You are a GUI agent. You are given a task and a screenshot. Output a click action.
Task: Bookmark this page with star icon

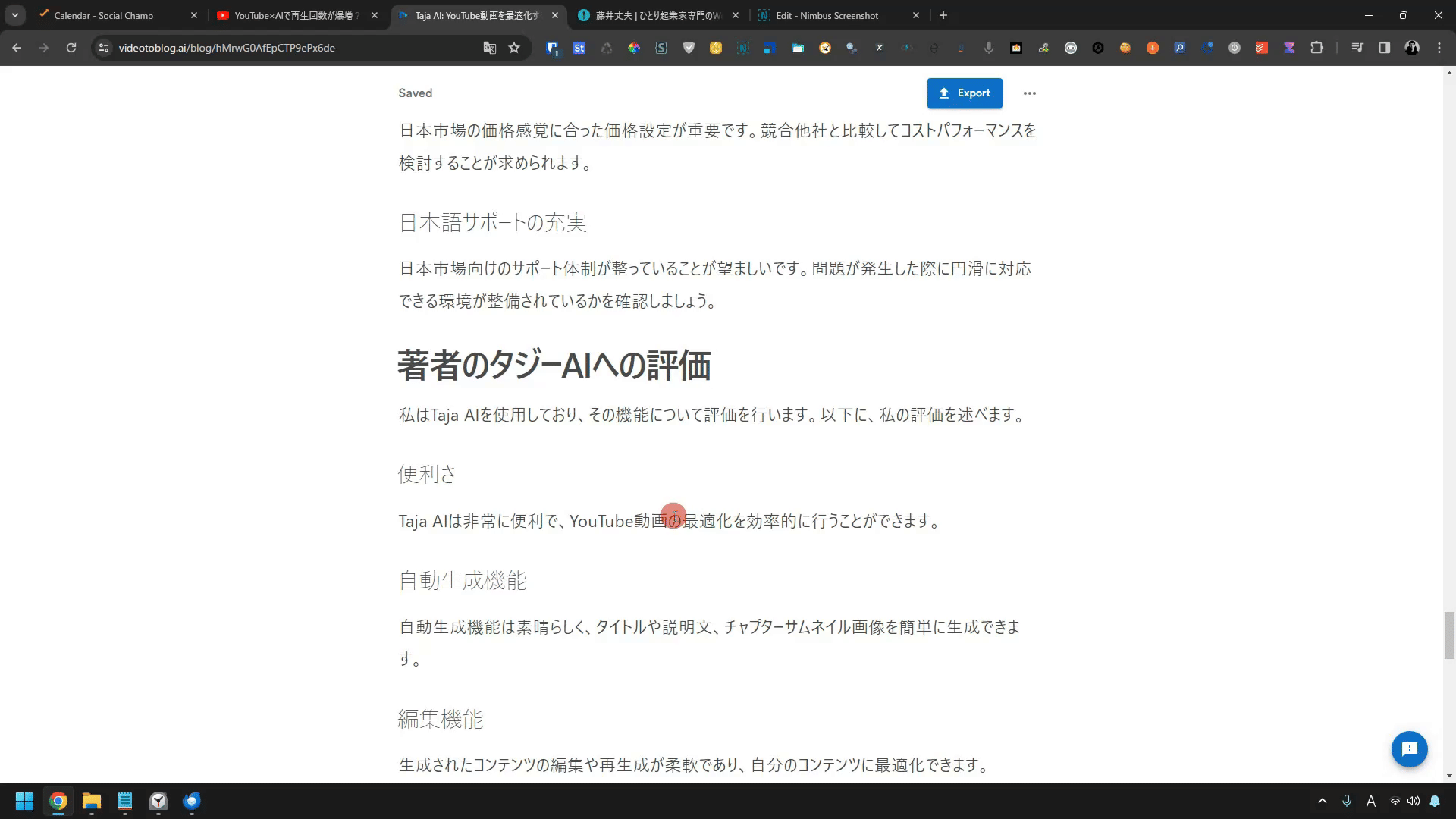pos(514,48)
